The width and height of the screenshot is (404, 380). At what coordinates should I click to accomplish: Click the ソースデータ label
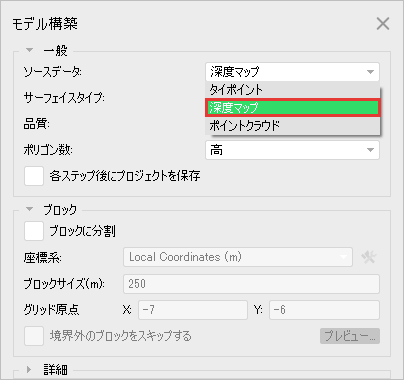coord(52,72)
